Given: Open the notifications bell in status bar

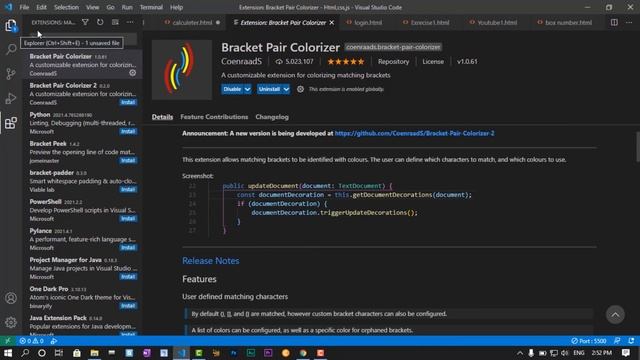Looking at the screenshot, I should [631, 341].
